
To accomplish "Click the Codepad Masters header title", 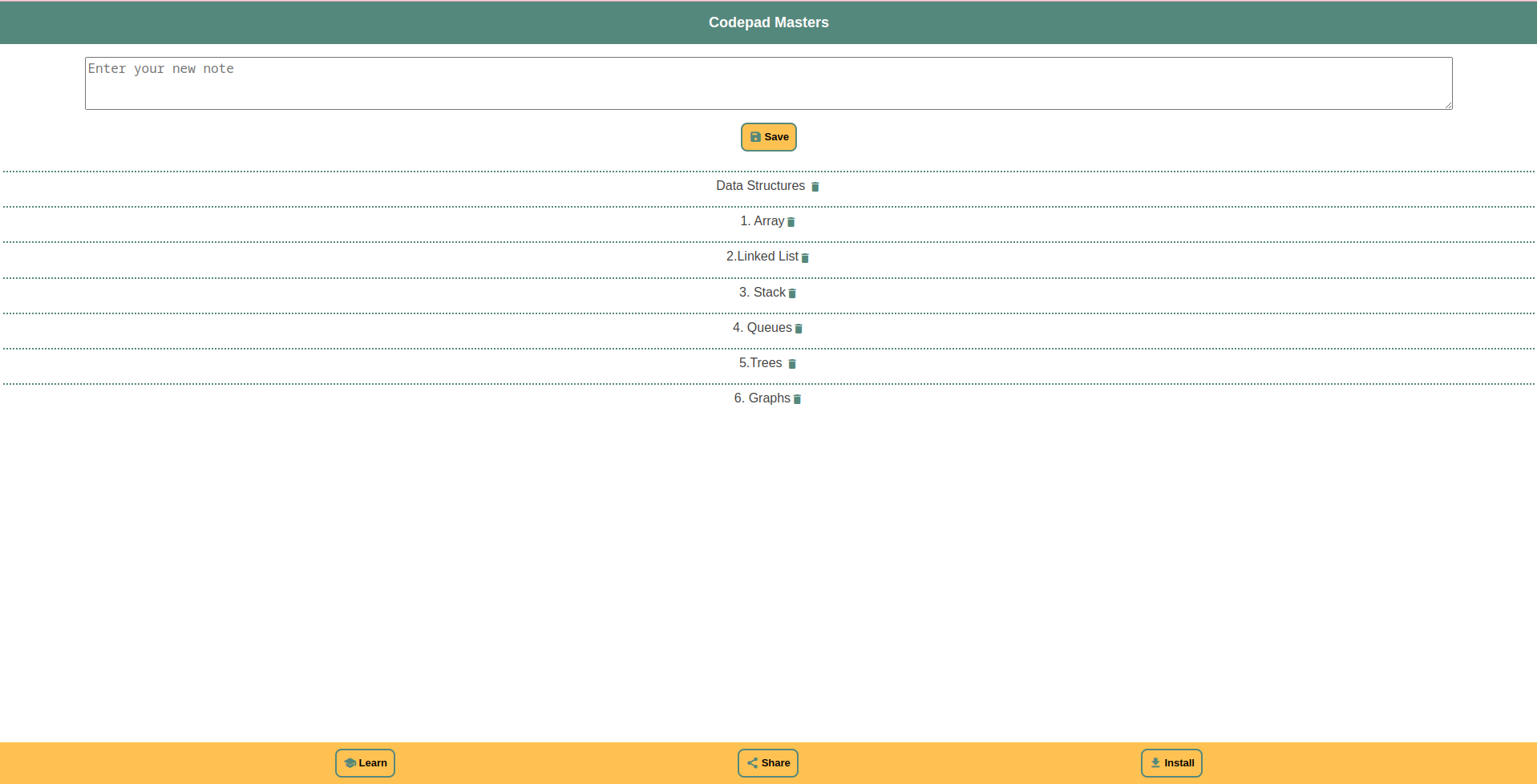I will [768, 22].
